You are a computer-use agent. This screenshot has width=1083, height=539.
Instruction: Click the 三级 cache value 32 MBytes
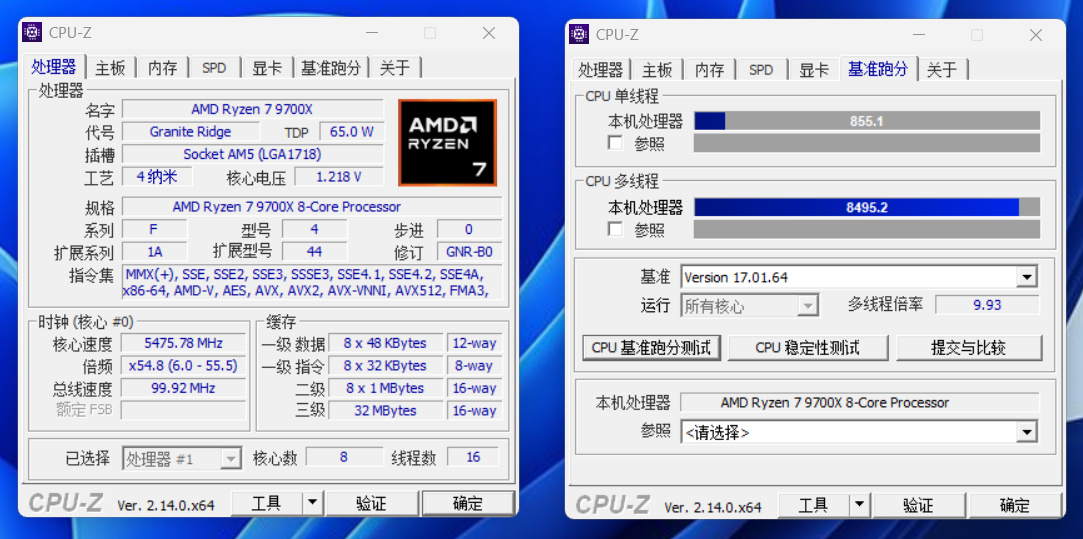(385, 410)
